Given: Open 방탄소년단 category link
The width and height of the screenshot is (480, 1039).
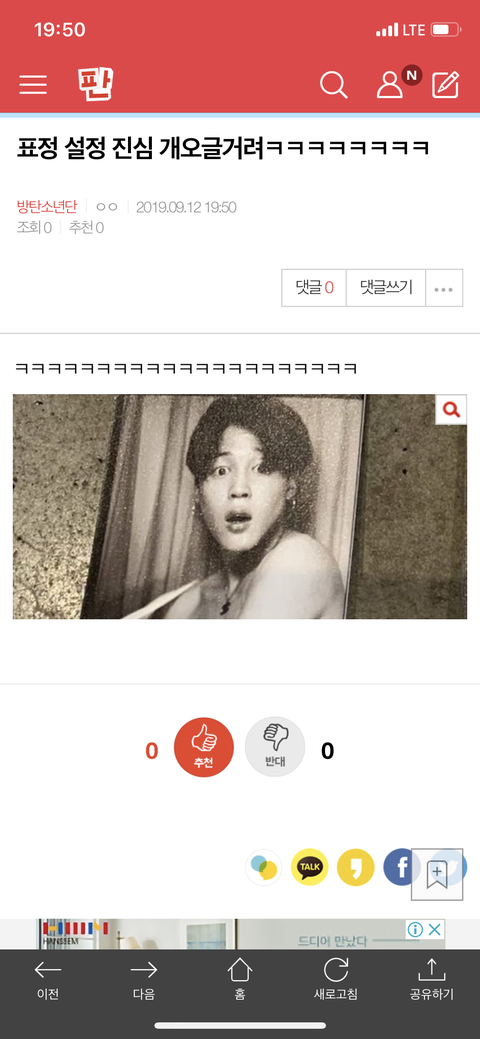Looking at the screenshot, I should coord(47,207).
